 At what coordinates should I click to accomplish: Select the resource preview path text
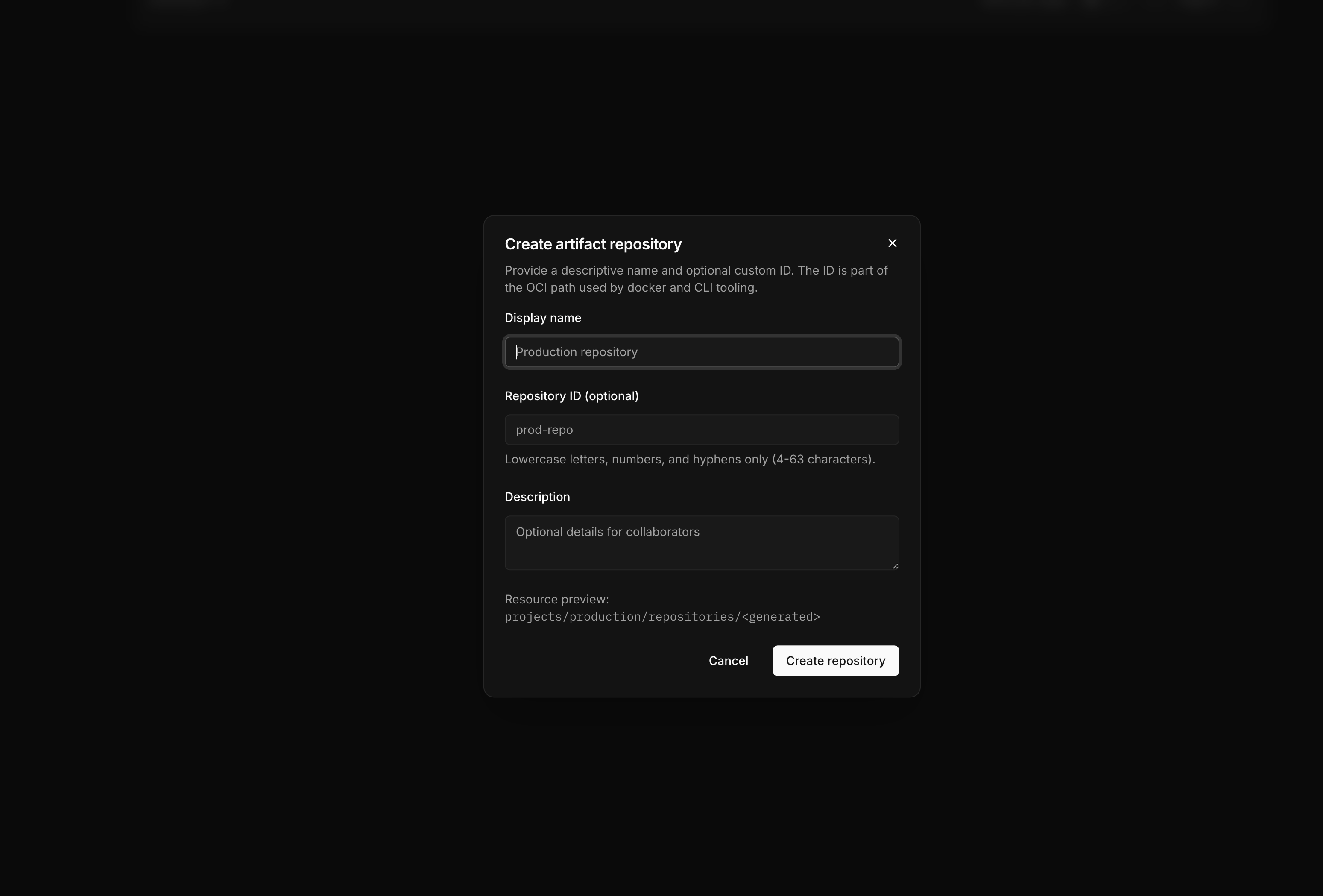coord(662,617)
